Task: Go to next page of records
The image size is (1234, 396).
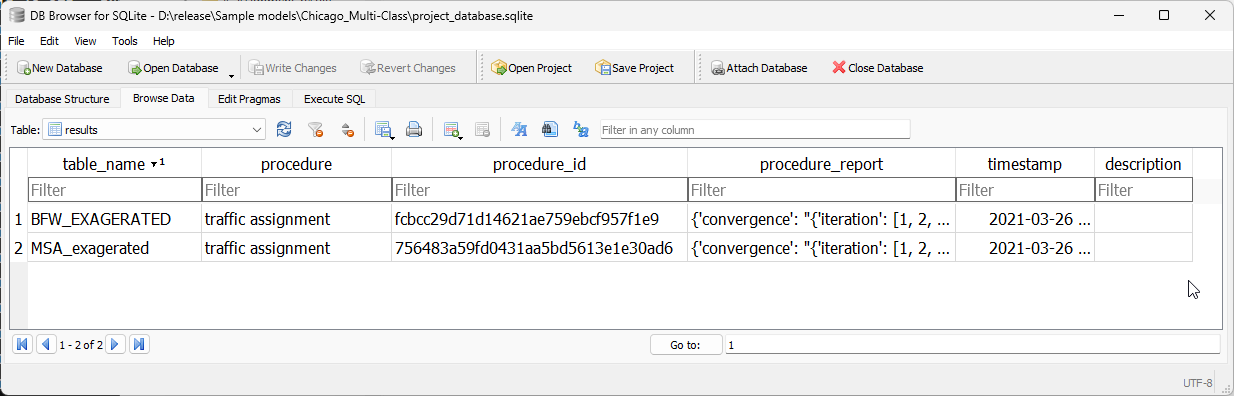Action: pos(115,344)
